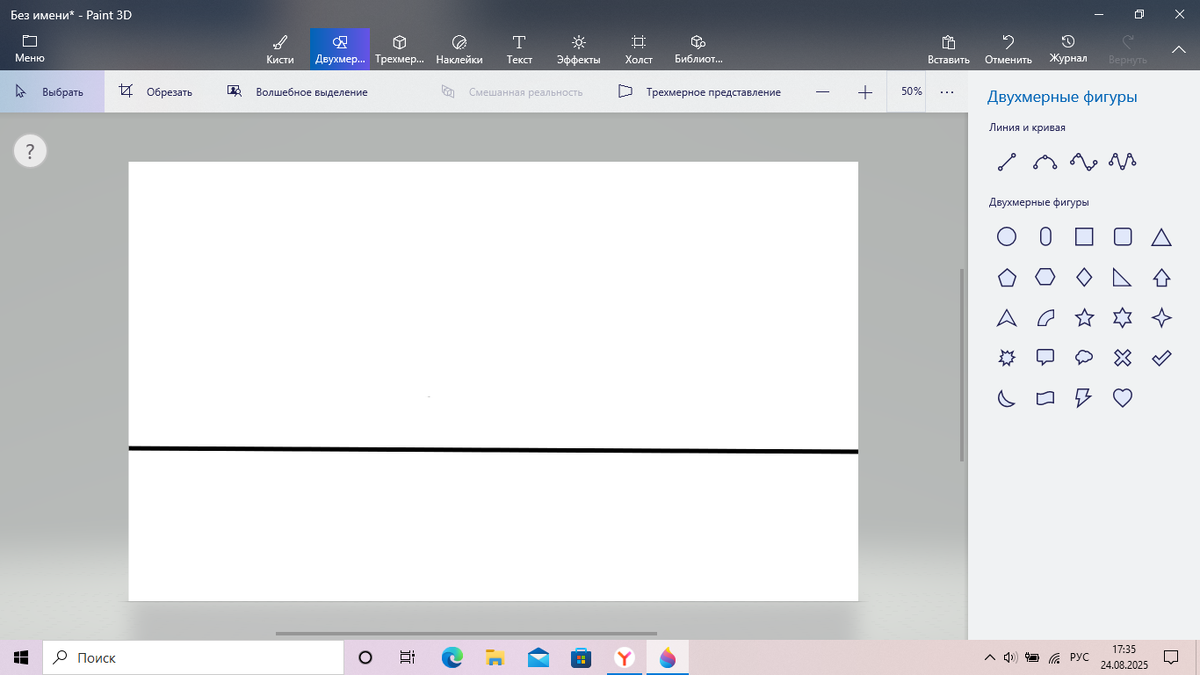Click the Вставить paste button
1200x675 pixels.
(x=948, y=49)
